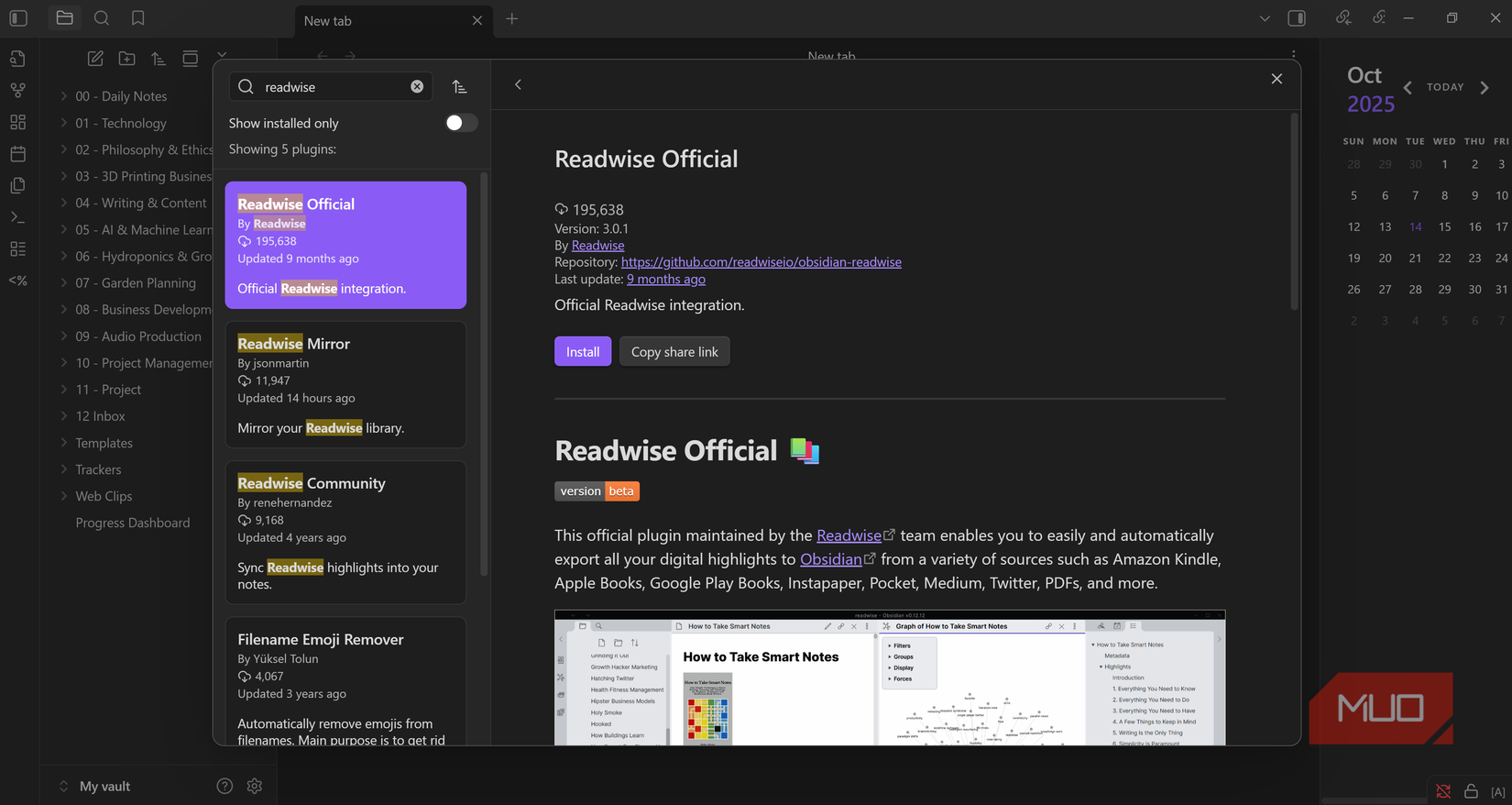The image size is (1512, 805).
Task: Go to next month in calendar
Action: [1485, 87]
